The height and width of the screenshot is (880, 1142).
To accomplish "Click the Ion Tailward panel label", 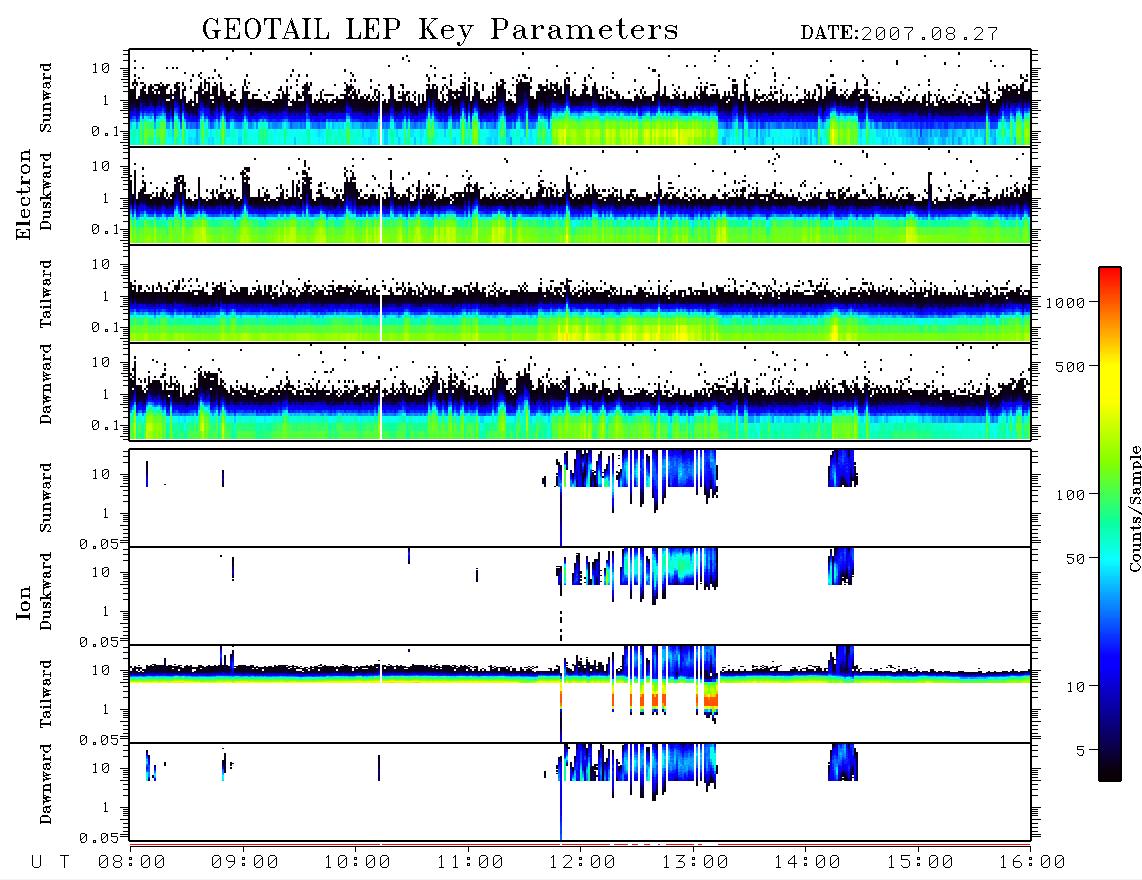I will pos(46,694).
